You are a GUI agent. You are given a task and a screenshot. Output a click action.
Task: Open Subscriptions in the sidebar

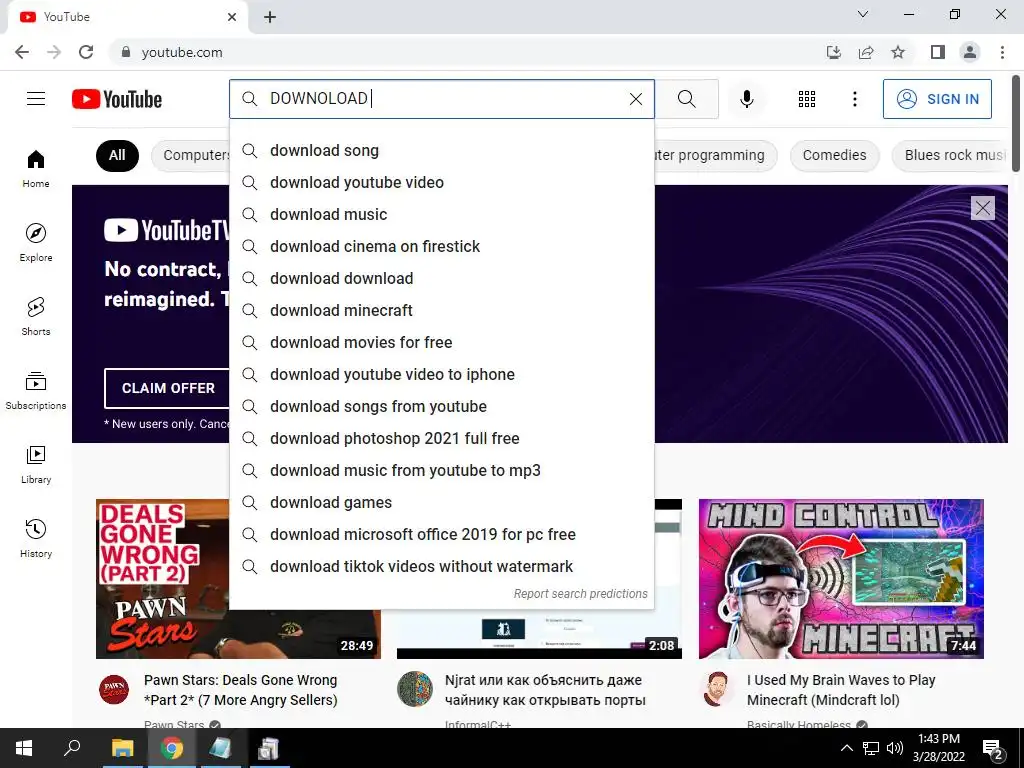(x=36, y=390)
